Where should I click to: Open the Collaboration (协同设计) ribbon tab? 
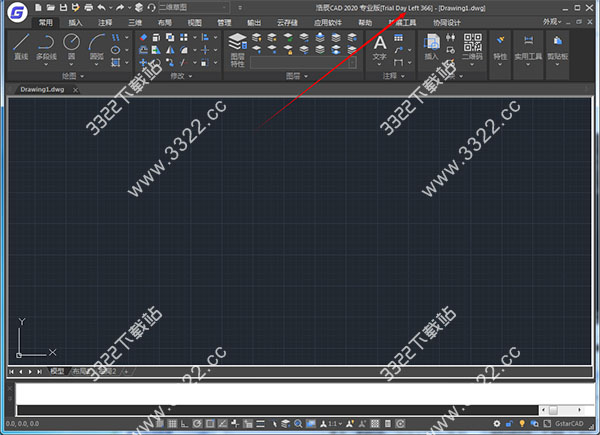[x=447, y=23]
